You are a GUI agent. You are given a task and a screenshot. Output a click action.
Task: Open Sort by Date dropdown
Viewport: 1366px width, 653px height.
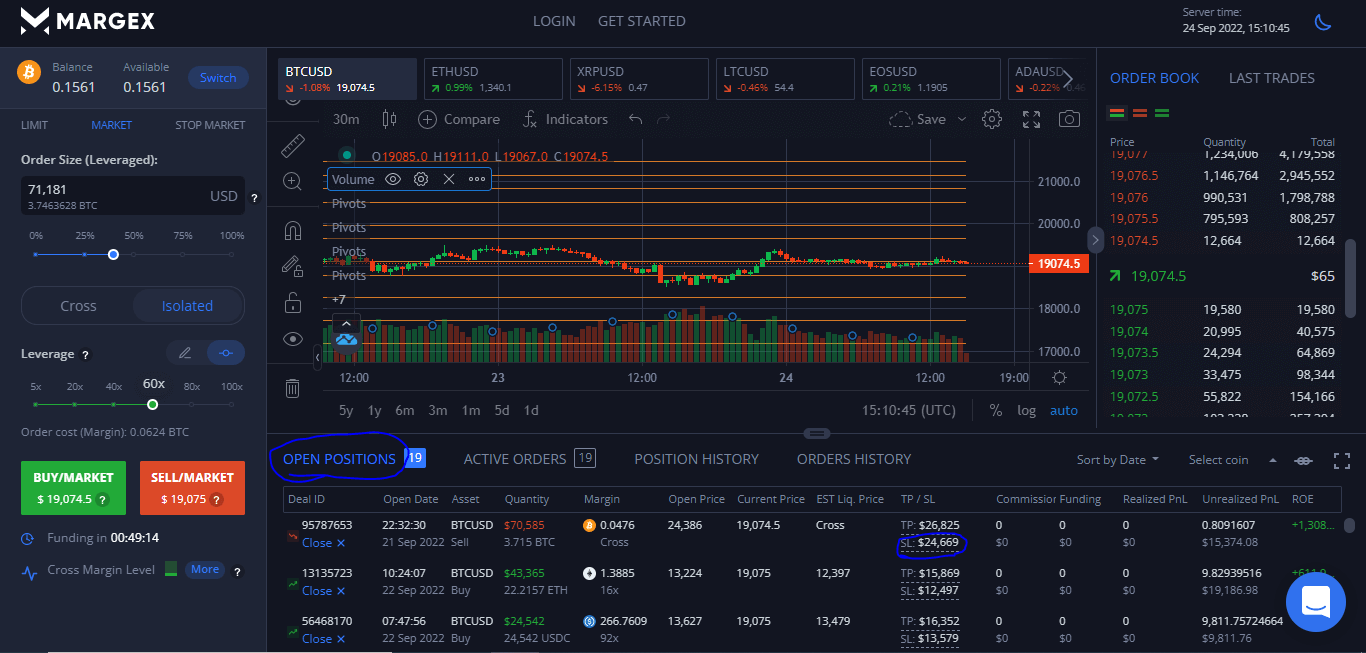coord(1118,460)
